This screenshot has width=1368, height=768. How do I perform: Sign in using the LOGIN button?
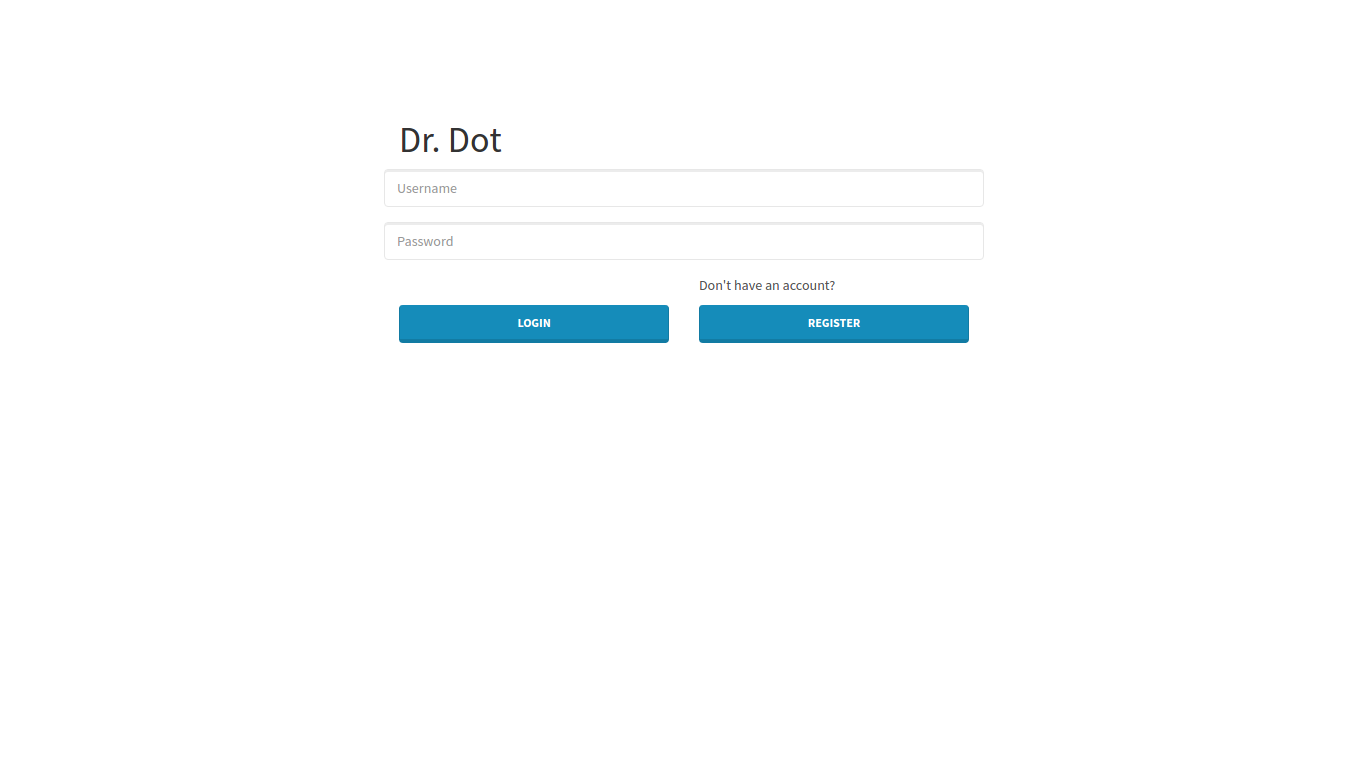534,324
